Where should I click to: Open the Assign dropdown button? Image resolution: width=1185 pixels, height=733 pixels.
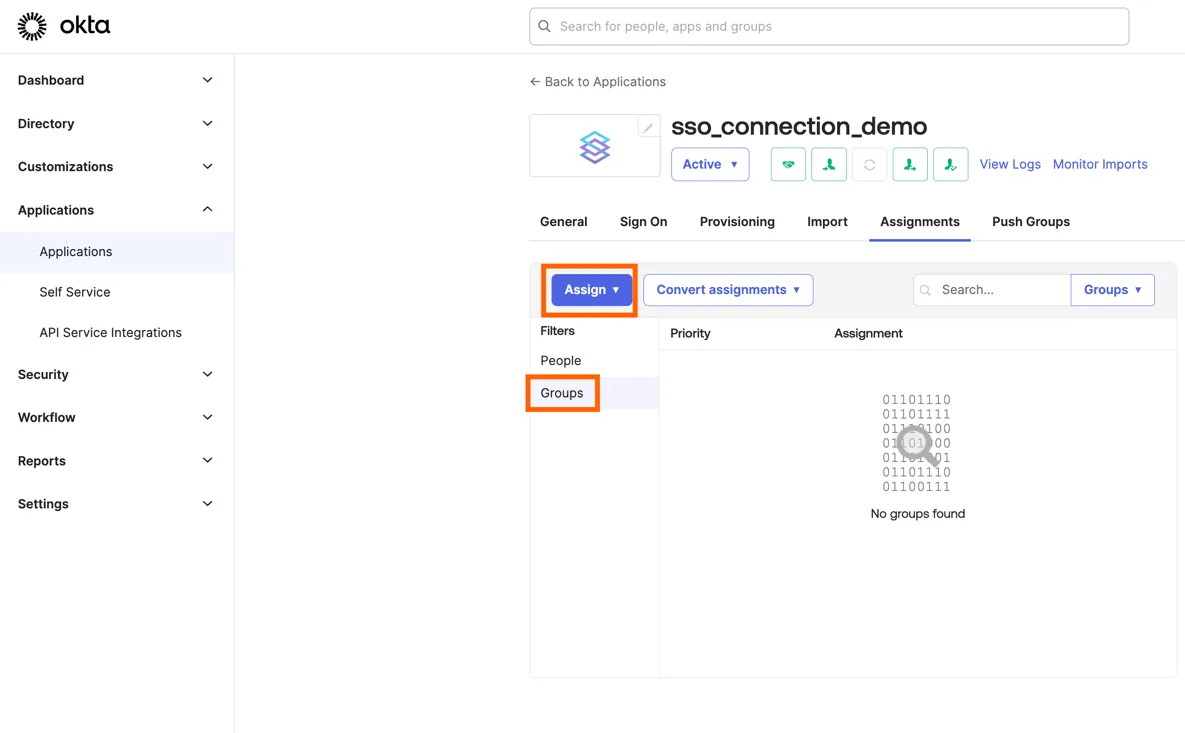click(x=591, y=289)
